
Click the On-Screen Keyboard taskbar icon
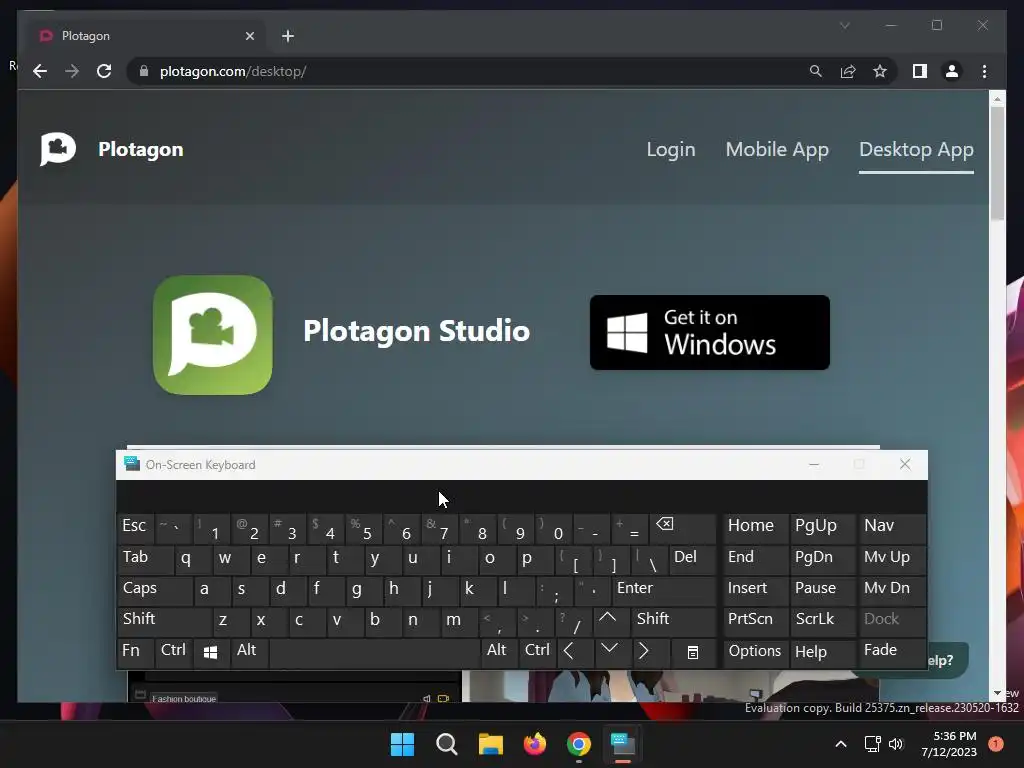[x=623, y=744]
